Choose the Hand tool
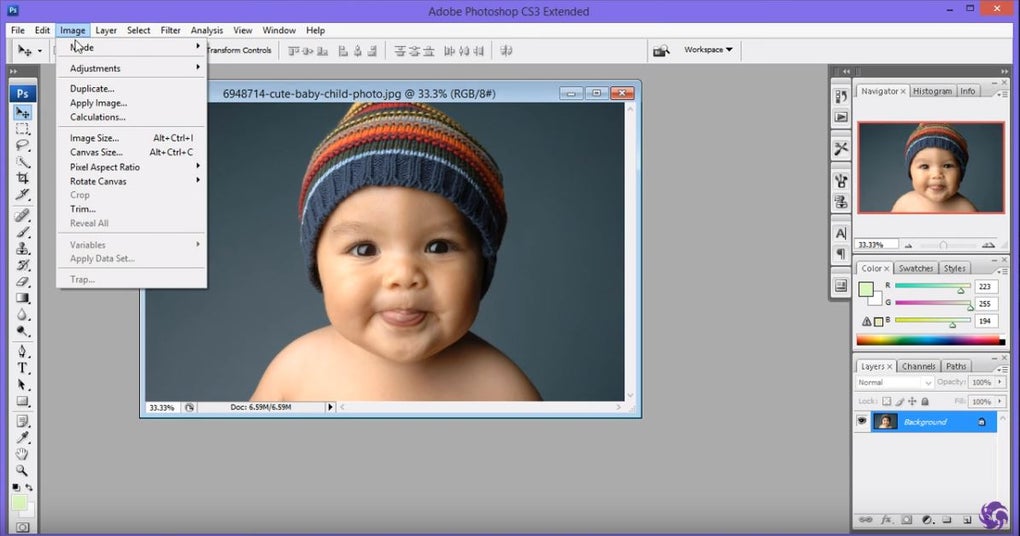The height and width of the screenshot is (536, 1020). click(22, 454)
